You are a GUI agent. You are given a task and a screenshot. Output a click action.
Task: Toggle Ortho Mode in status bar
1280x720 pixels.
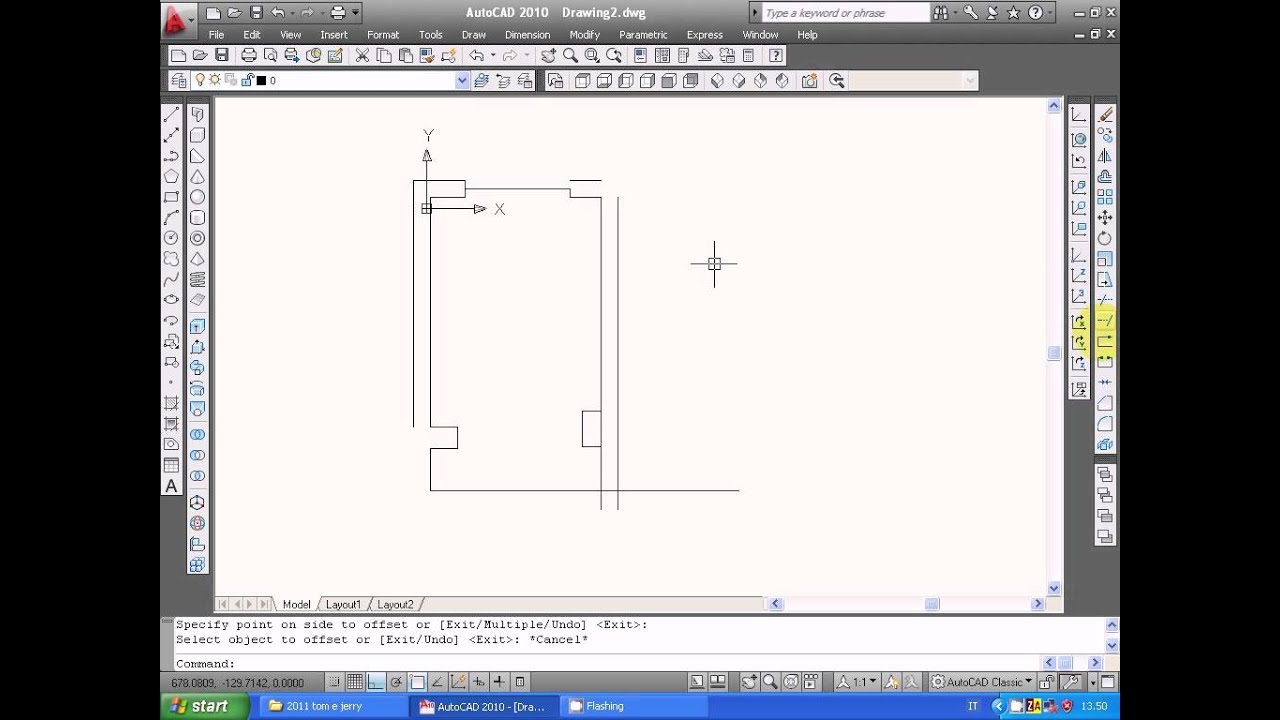(x=375, y=682)
